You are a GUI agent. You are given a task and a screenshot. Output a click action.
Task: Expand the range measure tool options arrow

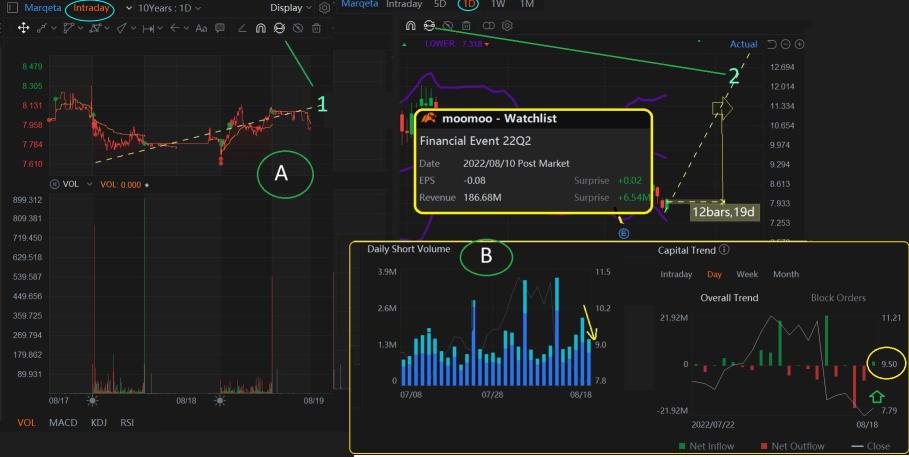(160, 28)
